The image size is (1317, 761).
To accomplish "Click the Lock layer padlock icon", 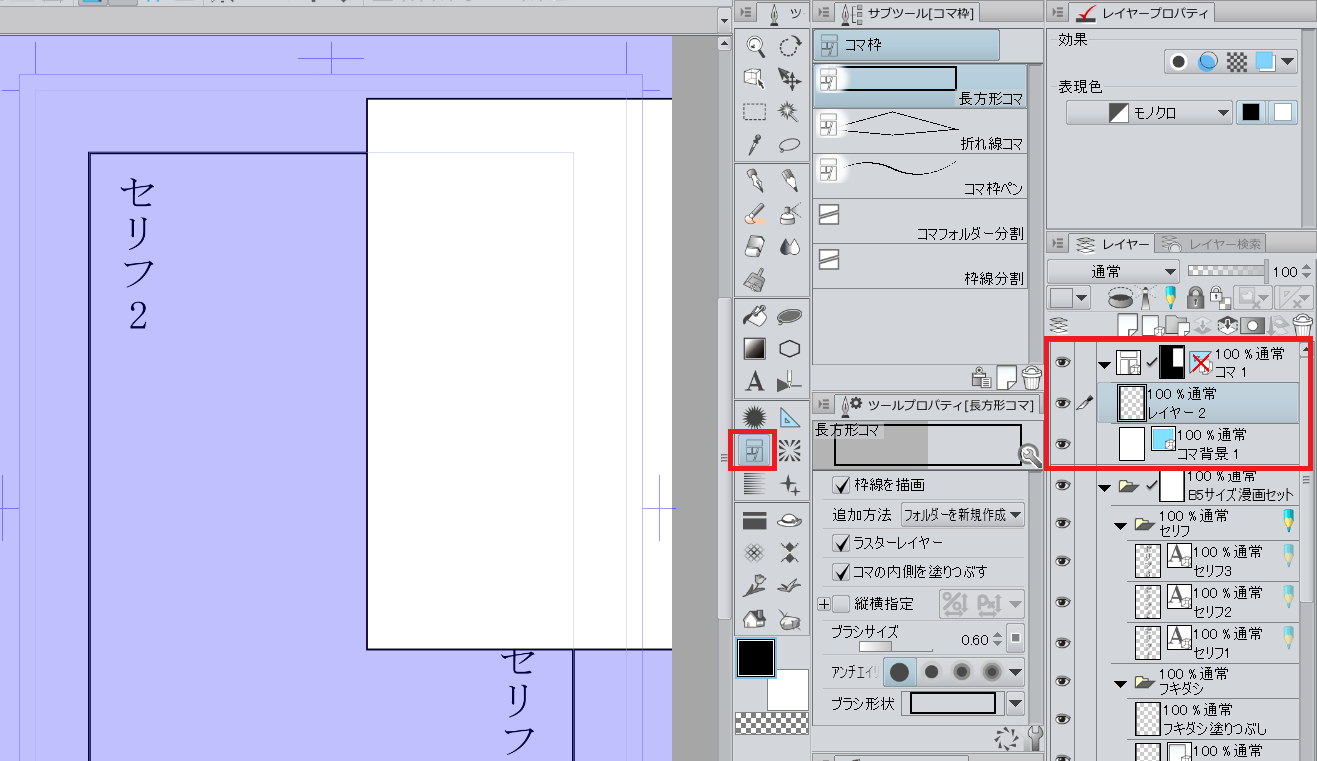I will tap(1195, 298).
